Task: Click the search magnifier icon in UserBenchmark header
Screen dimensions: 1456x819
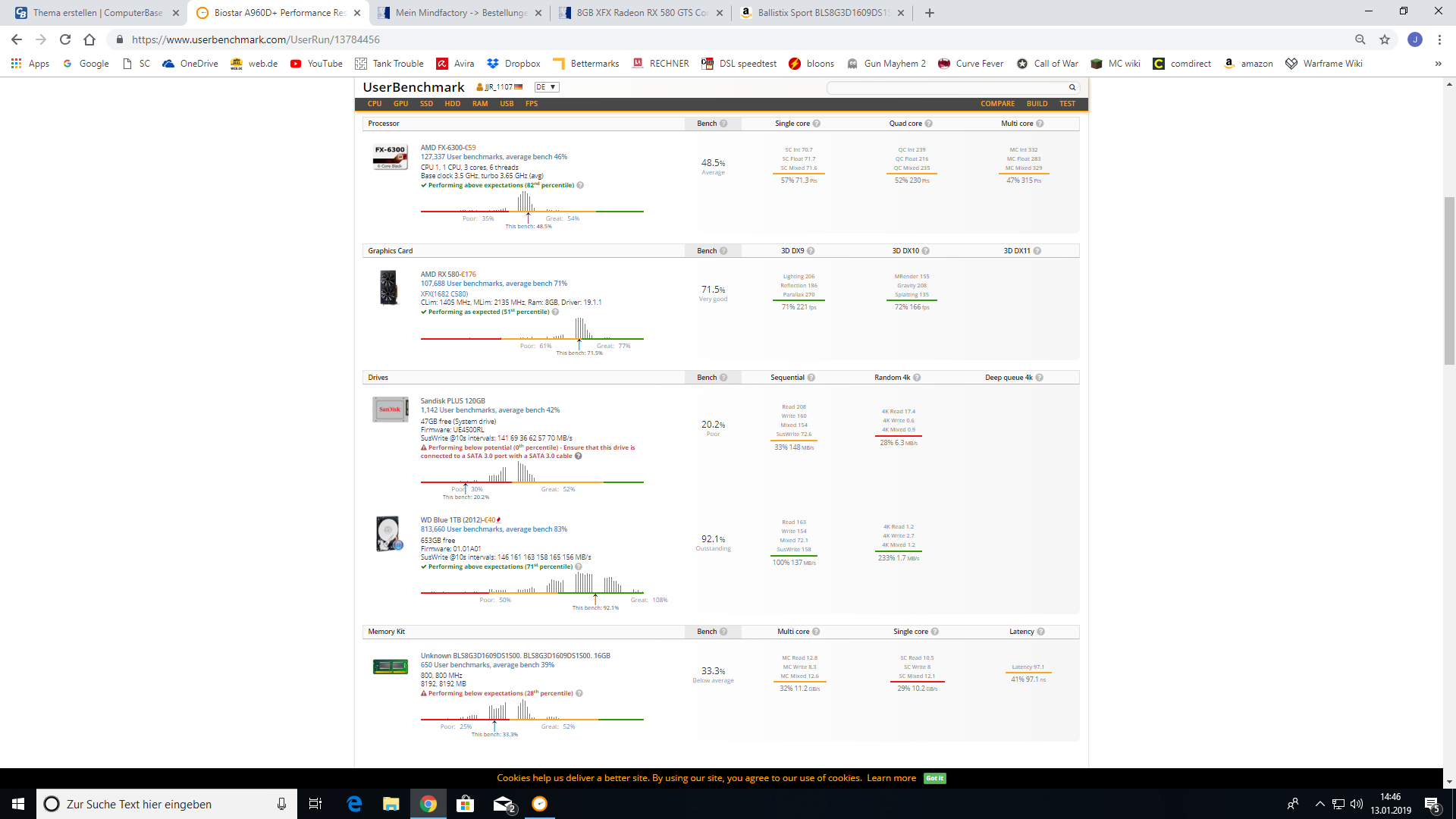Action: [1072, 87]
